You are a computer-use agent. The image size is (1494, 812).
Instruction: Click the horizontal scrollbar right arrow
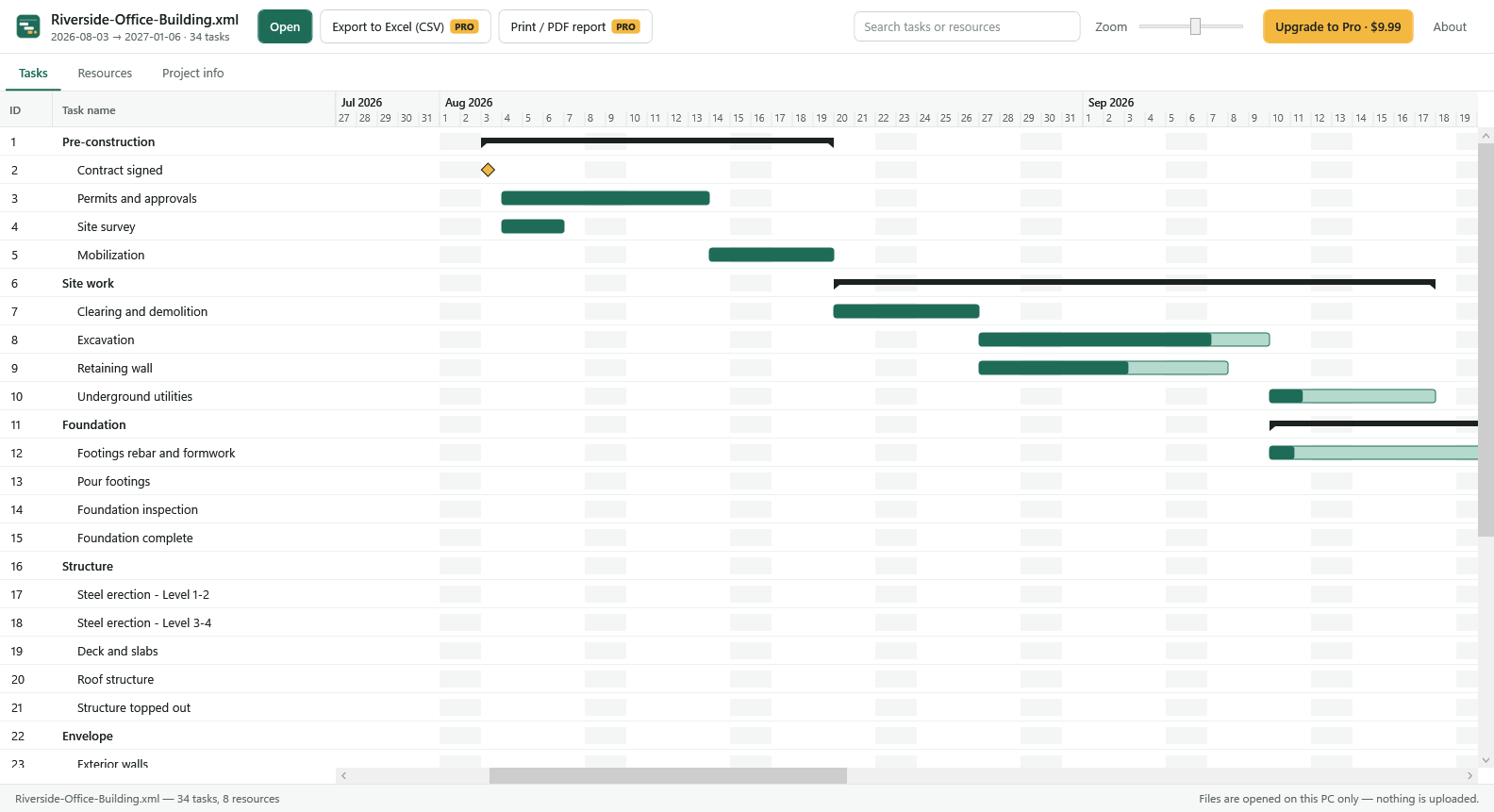pos(1469,775)
